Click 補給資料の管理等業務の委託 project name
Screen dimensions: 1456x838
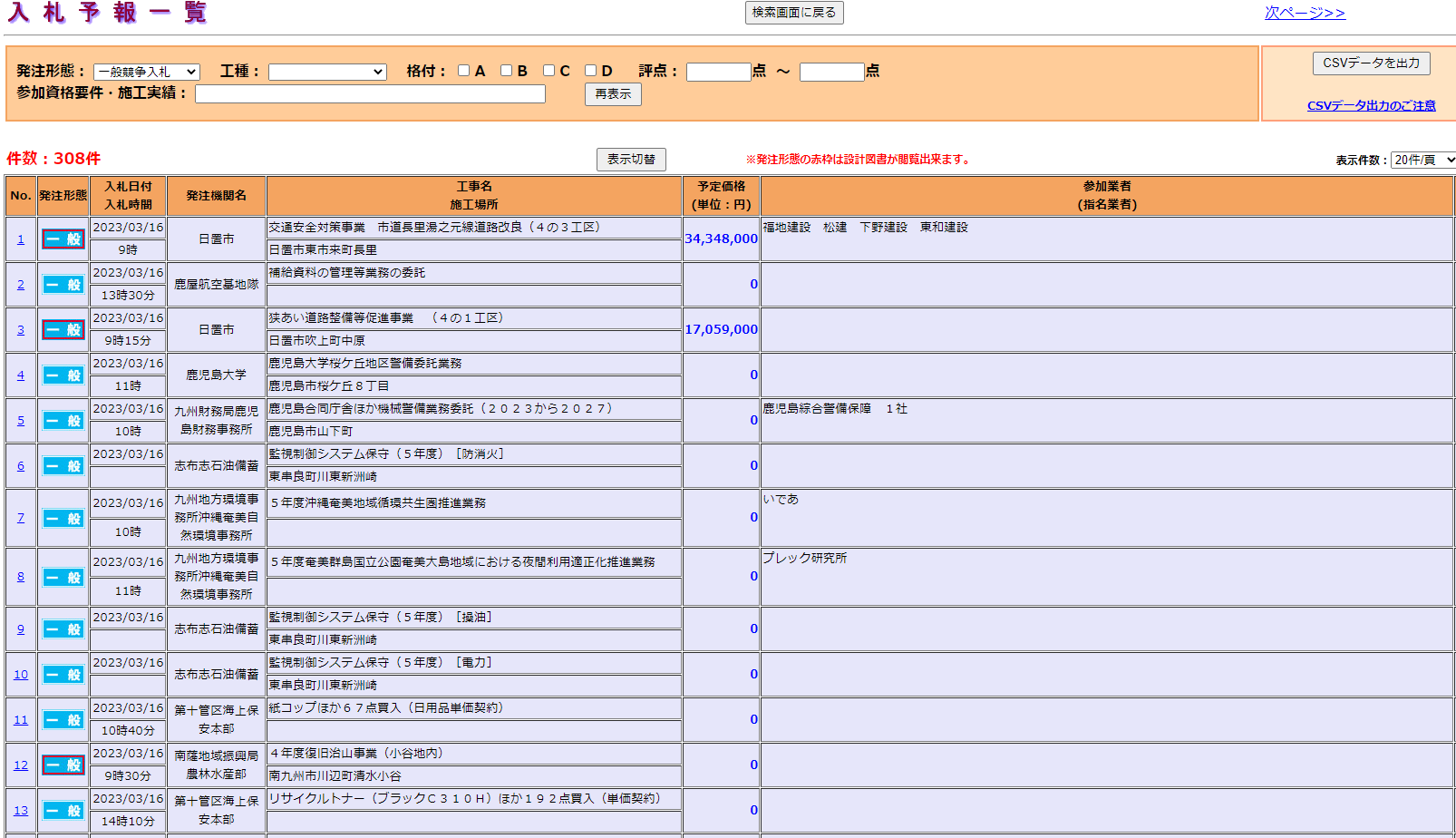347,273
